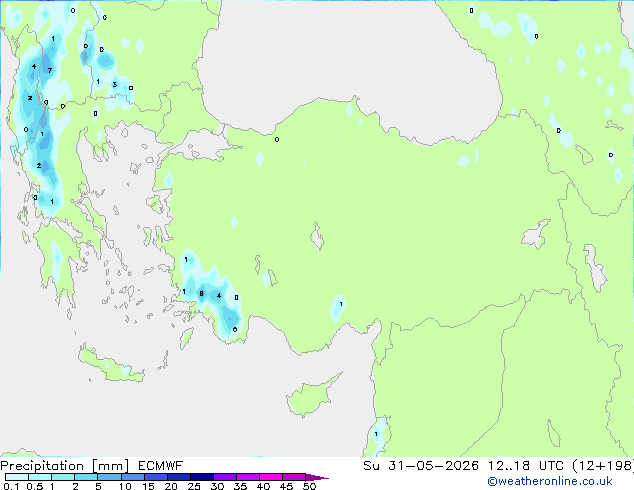Click the 'Su 31-05-2026' date text
The image size is (634, 490).
point(421,466)
